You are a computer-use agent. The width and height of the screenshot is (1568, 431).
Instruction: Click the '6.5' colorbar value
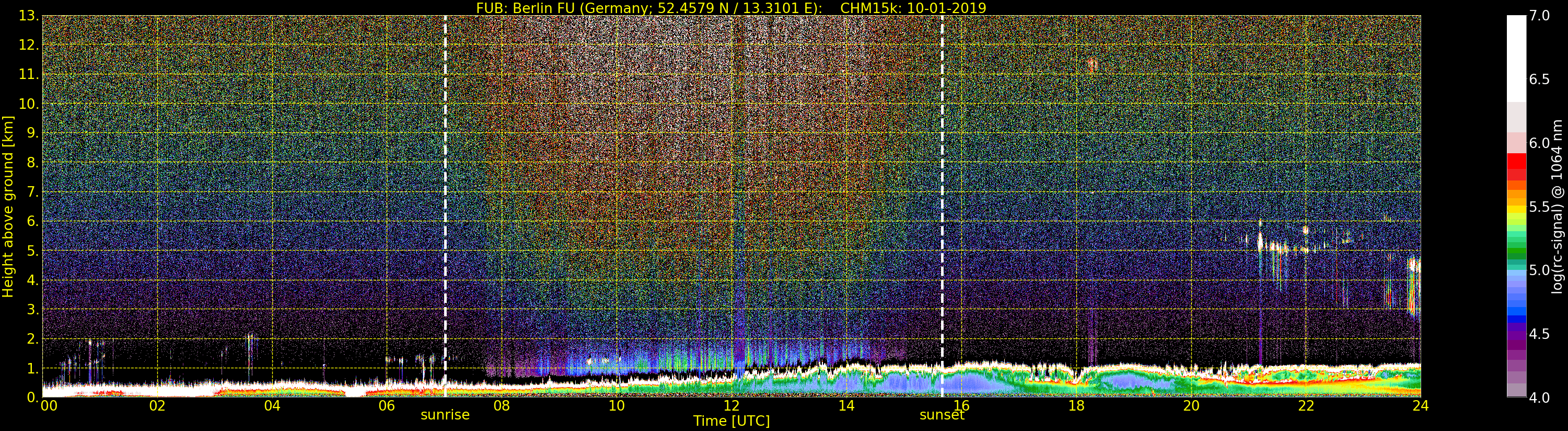1539,80
